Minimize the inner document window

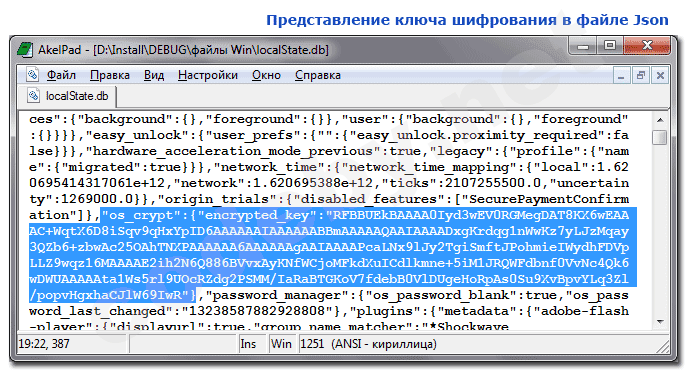[621, 75]
